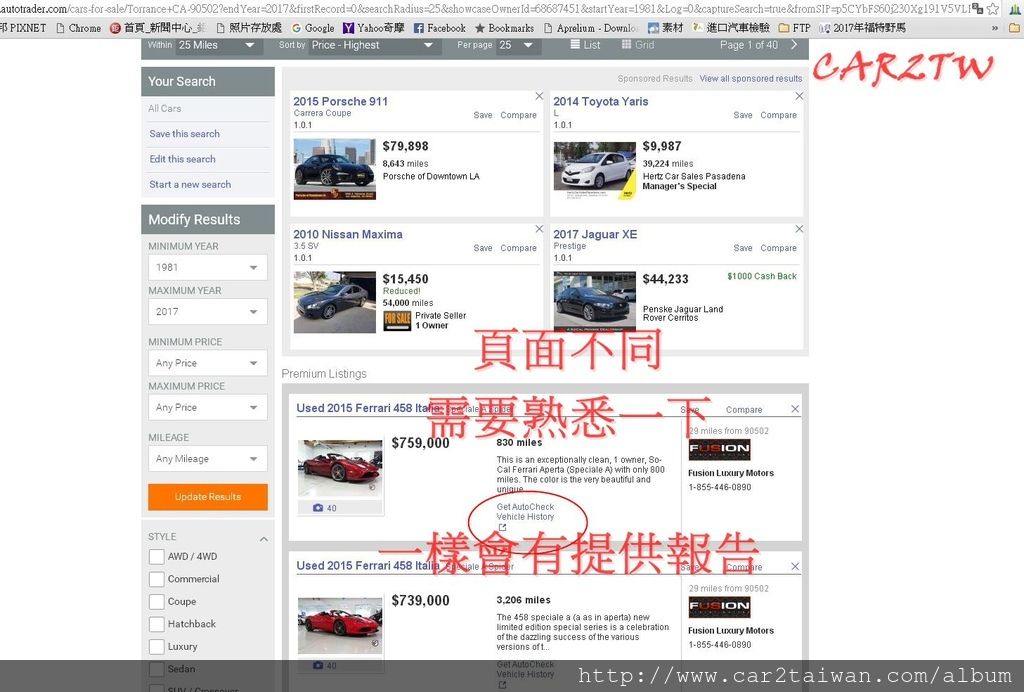
Task: Open the $739,000 red Ferrari thumbnail
Action: [x=340, y=625]
